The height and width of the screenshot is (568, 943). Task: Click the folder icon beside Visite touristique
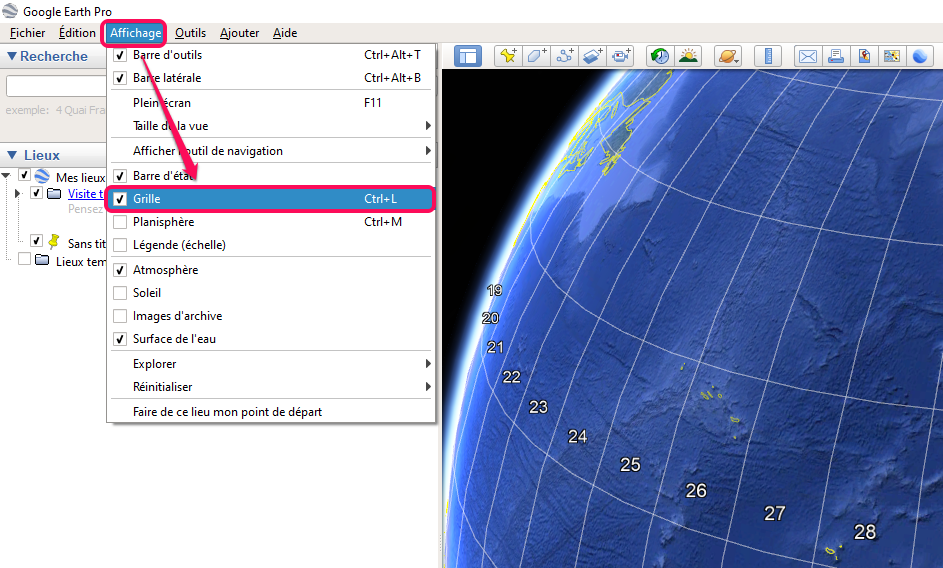point(54,193)
